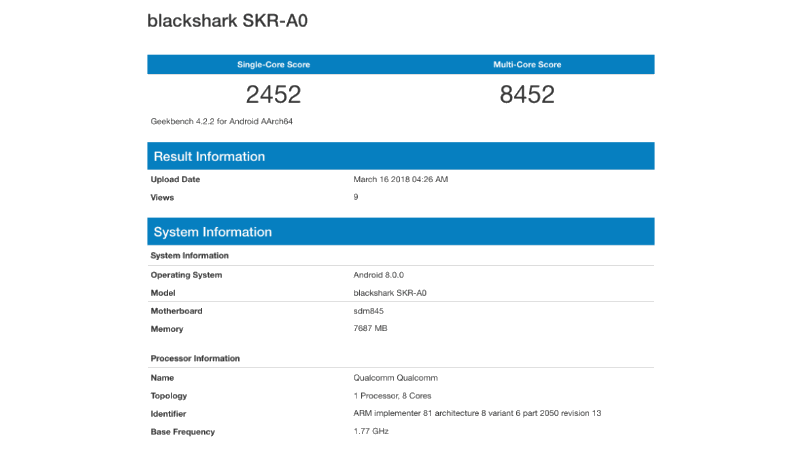Click the '1 Processor, 8 Cores' value
Screen dimensions: 800x450
[392, 396]
